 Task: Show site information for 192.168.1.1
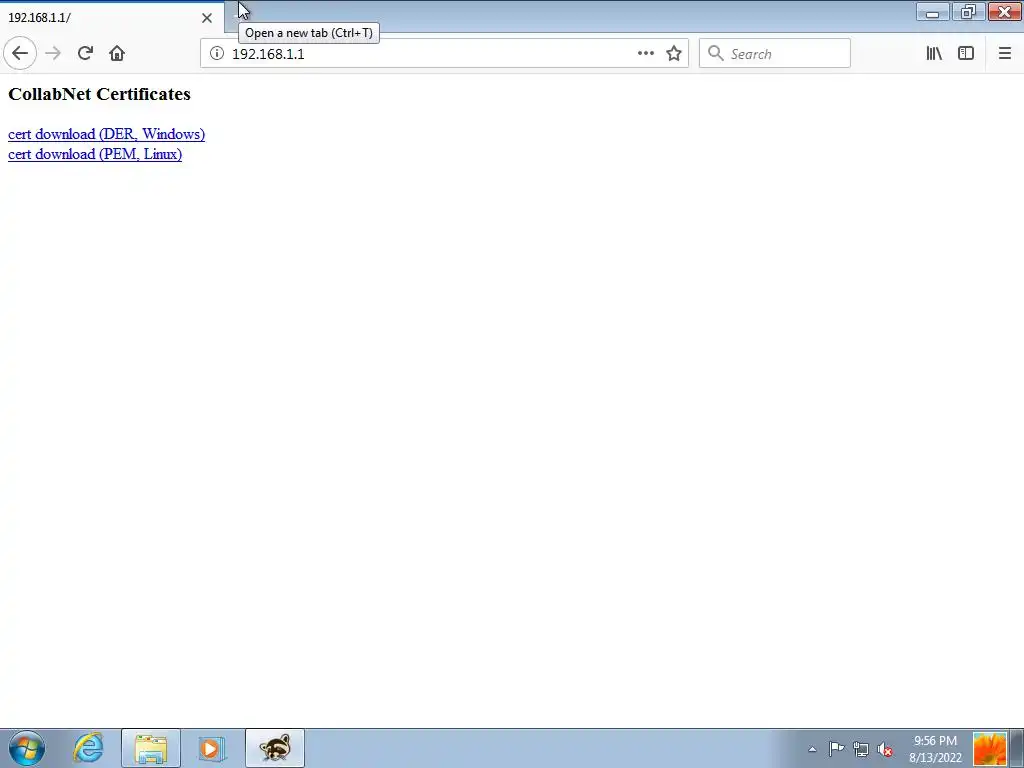[x=217, y=54]
